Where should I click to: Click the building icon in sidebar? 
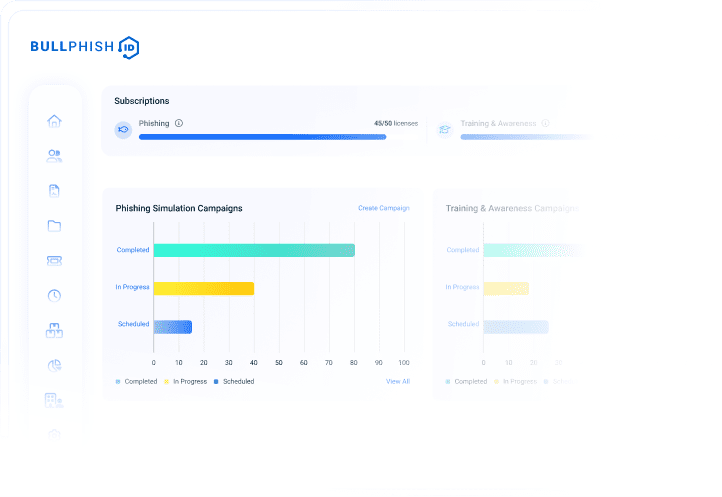pyautogui.click(x=54, y=400)
